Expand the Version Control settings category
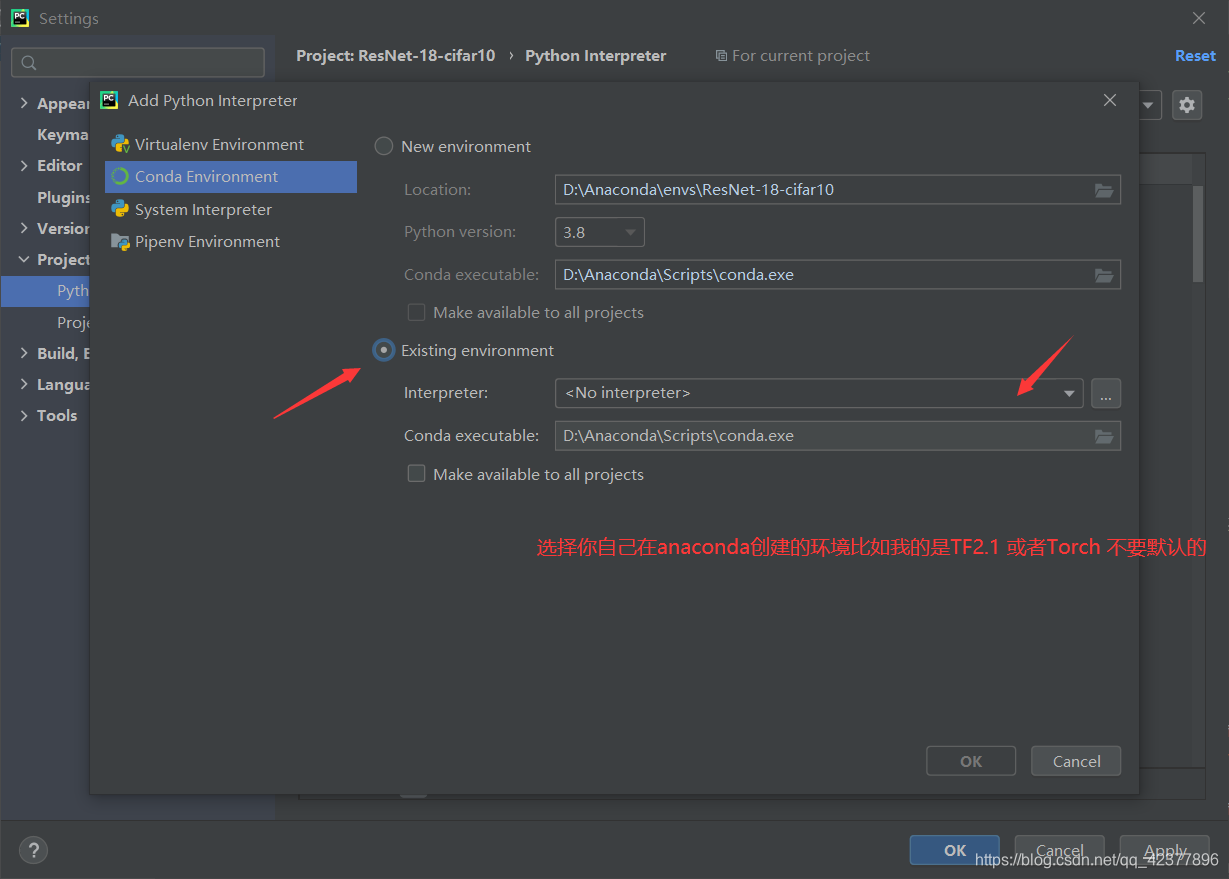 coord(25,228)
